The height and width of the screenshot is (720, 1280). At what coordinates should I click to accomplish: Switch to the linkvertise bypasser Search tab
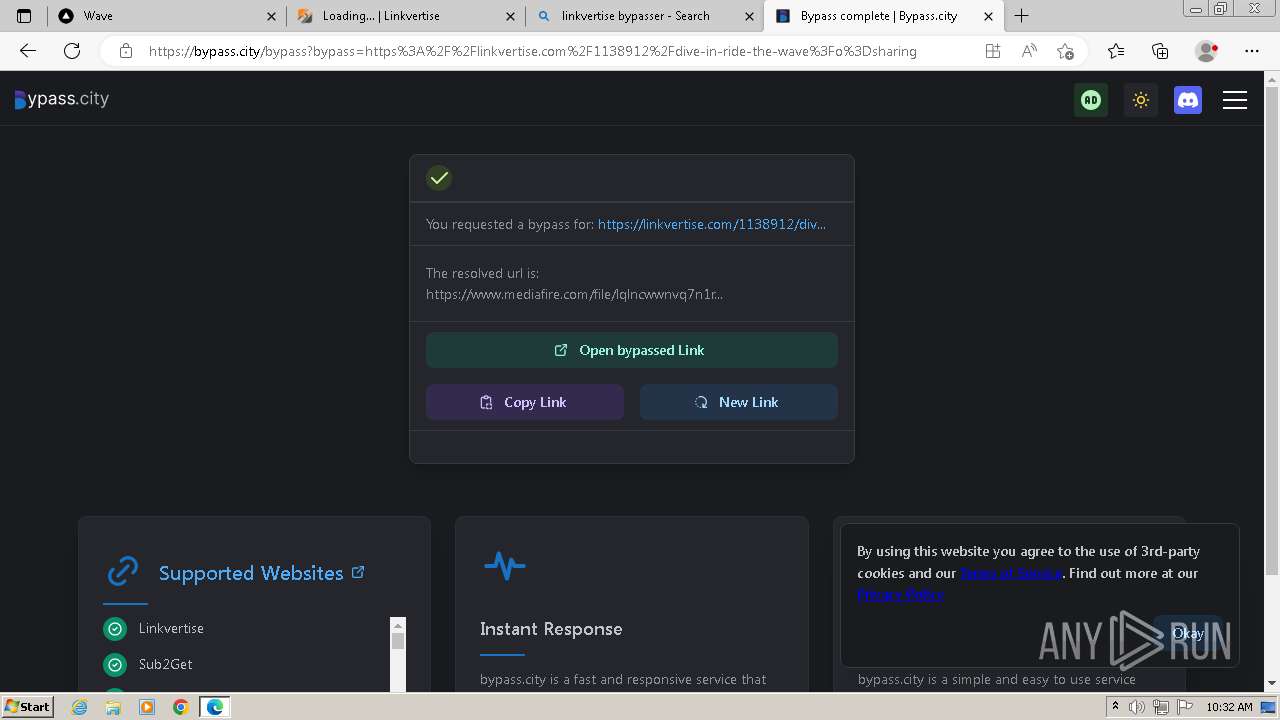(644, 16)
